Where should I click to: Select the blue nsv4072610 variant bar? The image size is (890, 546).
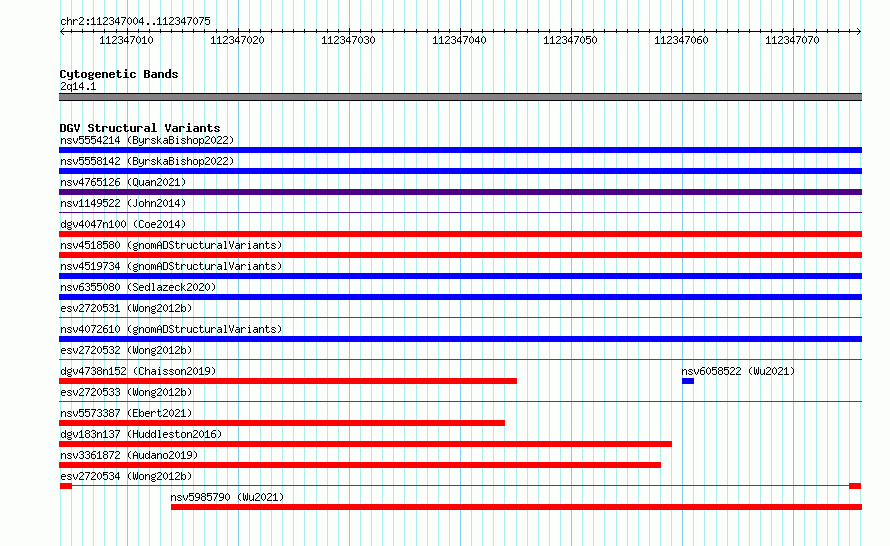[460, 339]
